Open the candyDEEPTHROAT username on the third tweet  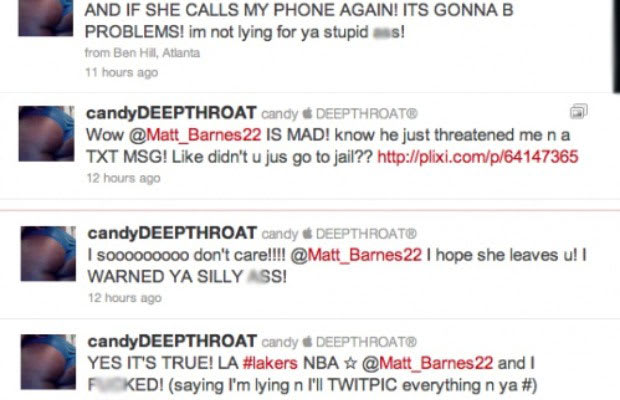(172, 233)
